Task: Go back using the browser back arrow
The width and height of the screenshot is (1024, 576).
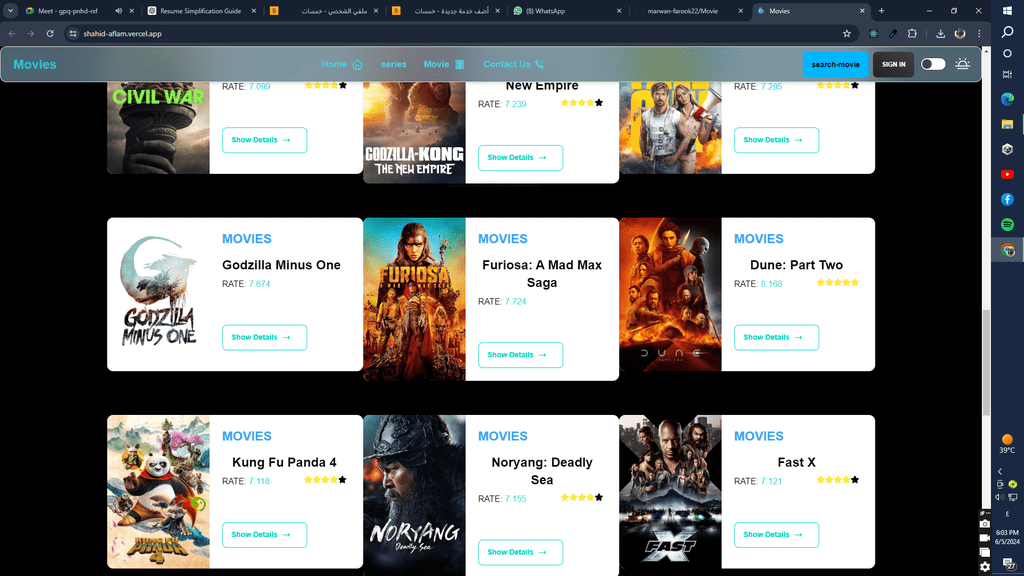Action: pyautogui.click(x=12, y=33)
